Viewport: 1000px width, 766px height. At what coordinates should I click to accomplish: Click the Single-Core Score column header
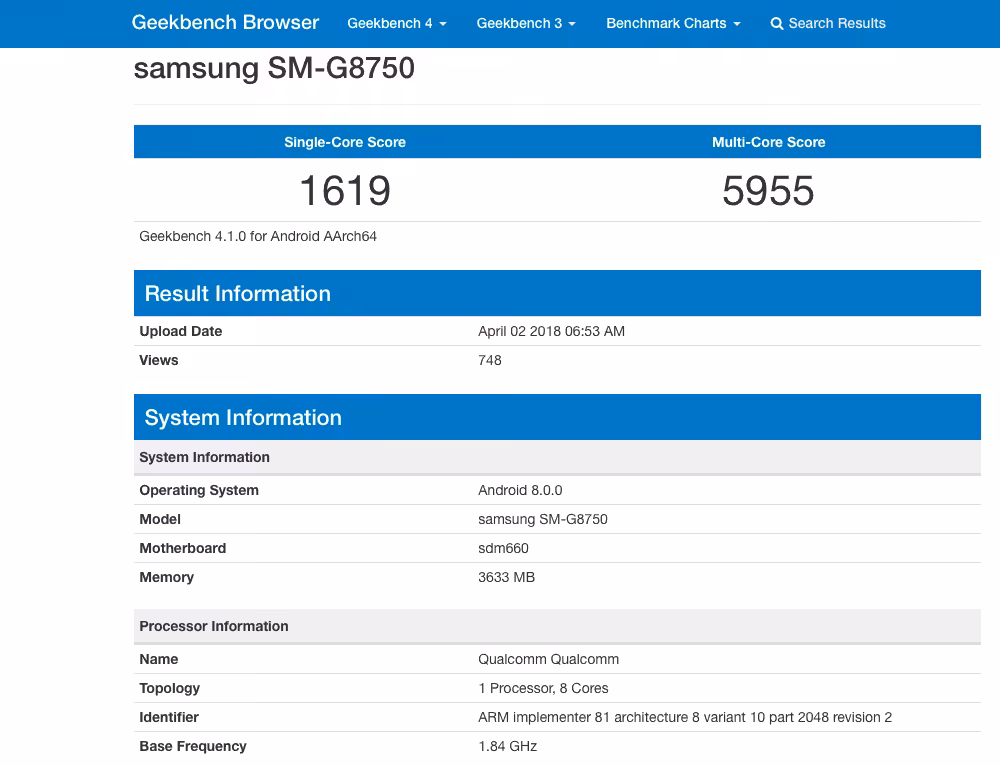[x=344, y=141]
